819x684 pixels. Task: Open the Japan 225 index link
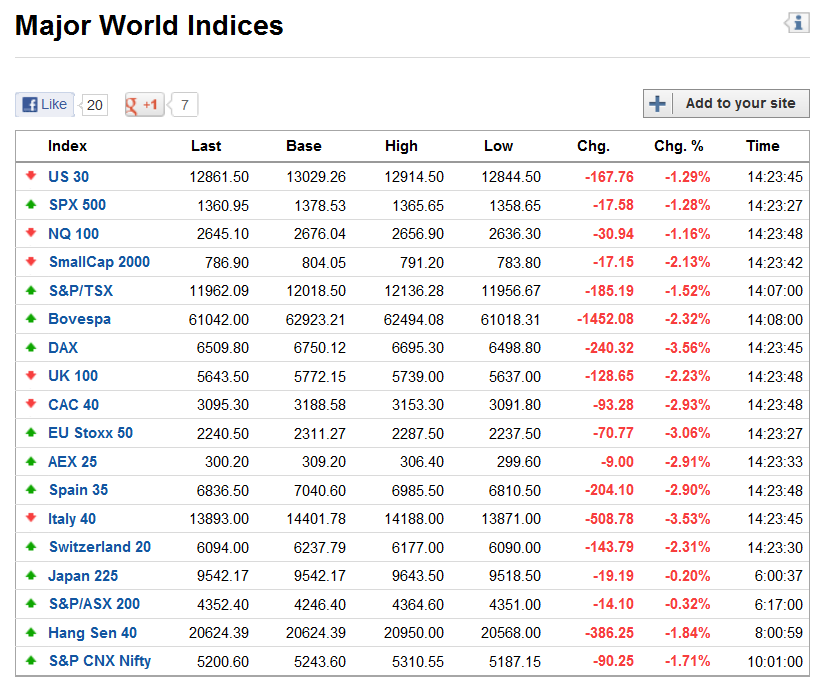point(83,576)
